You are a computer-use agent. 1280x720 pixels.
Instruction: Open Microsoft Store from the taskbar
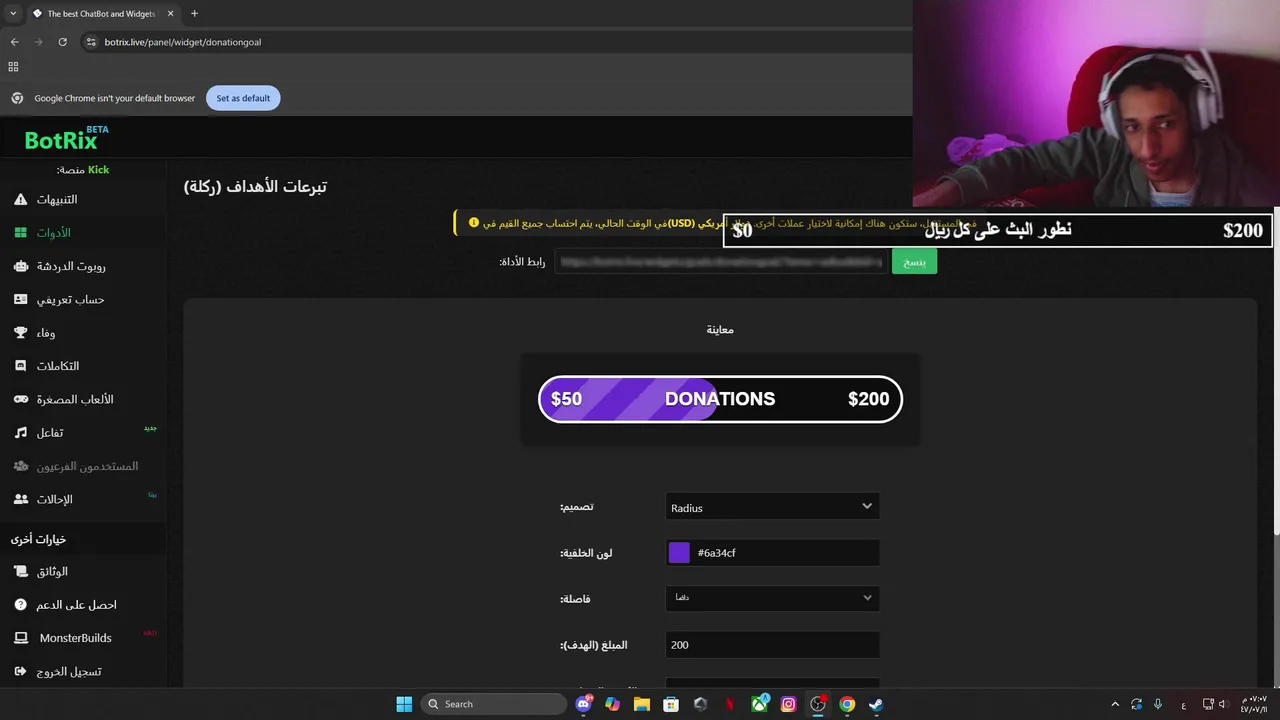pyautogui.click(x=671, y=704)
